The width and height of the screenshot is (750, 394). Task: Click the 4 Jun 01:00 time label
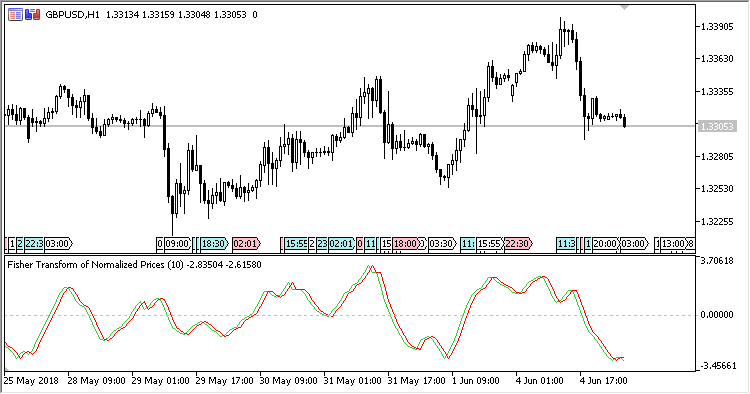pyautogui.click(x=540, y=381)
